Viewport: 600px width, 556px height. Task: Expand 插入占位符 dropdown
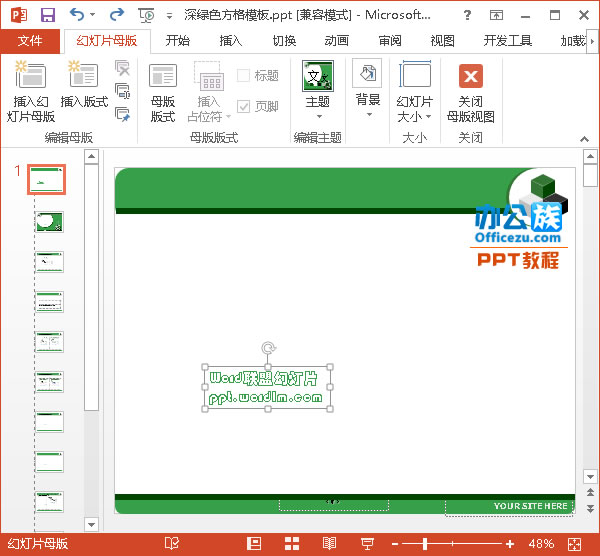[x=209, y=91]
